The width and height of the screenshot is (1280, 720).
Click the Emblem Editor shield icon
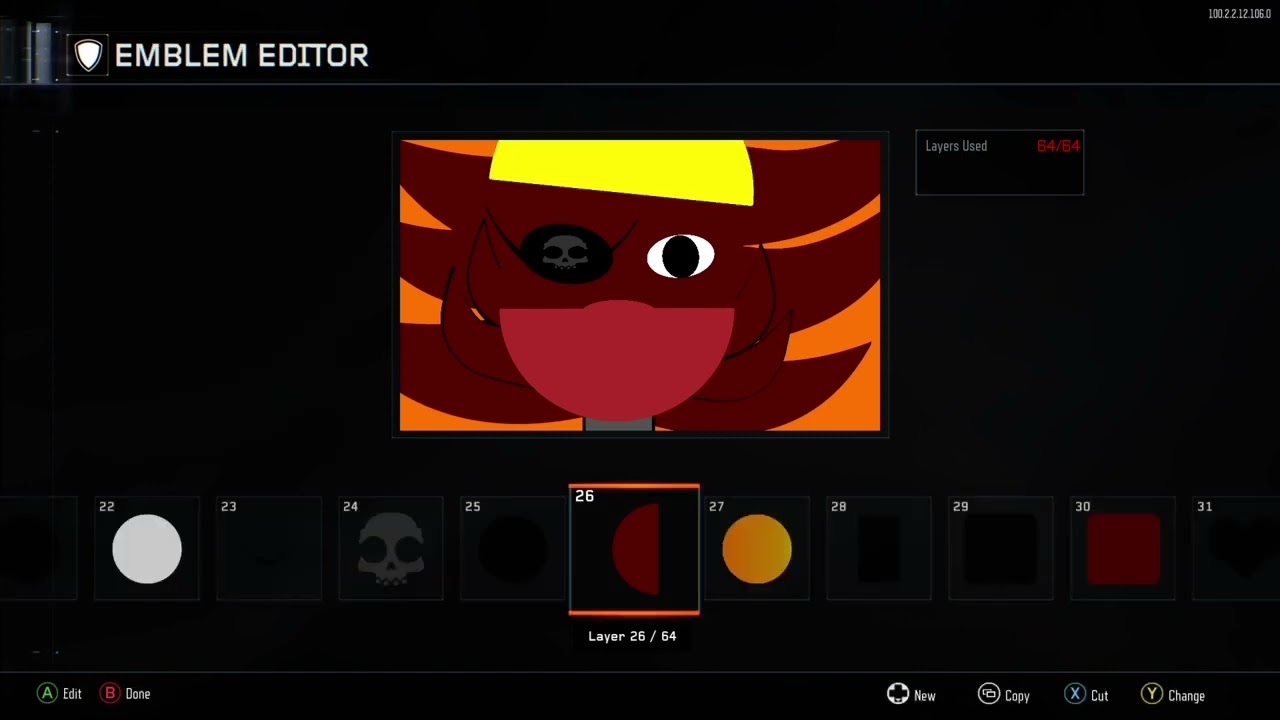click(x=88, y=55)
